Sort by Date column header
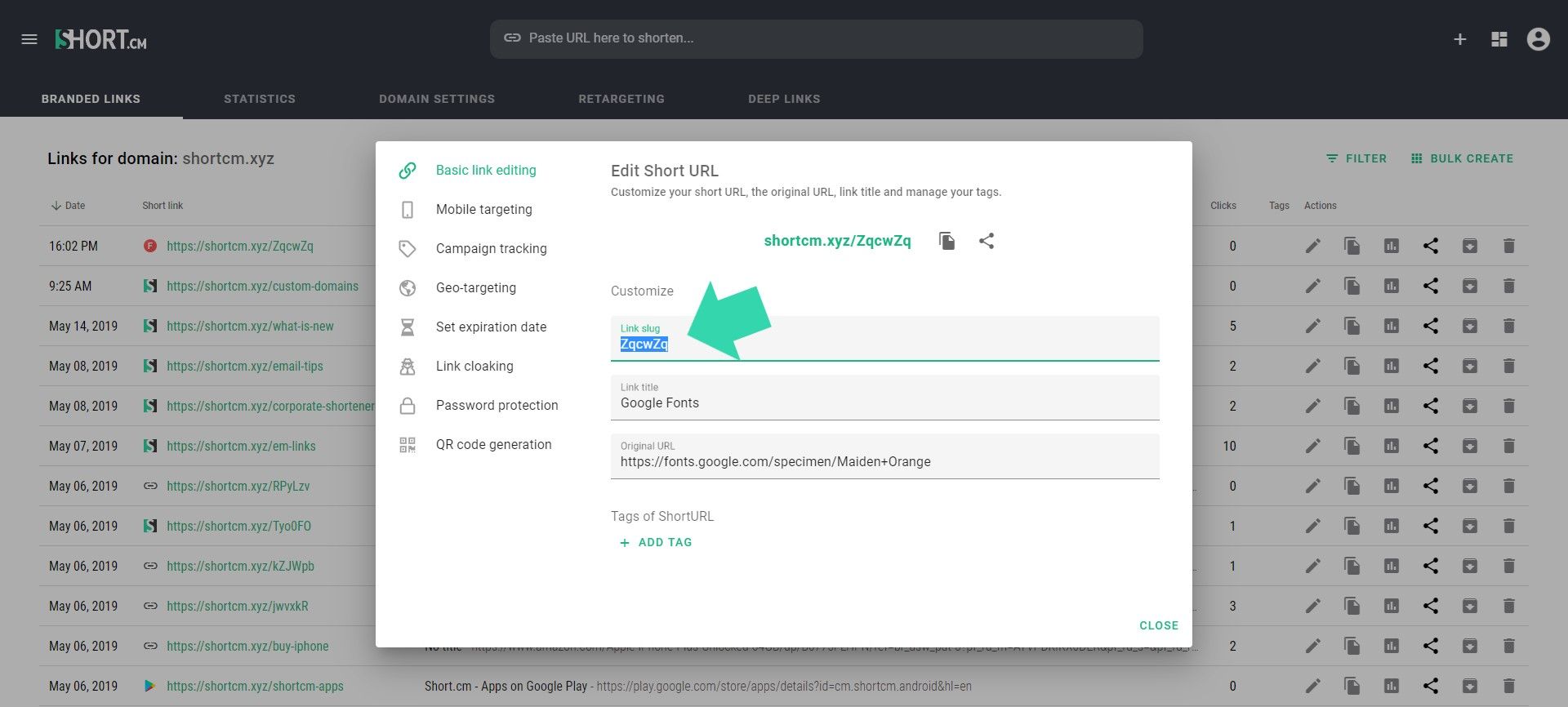This screenshot has width=1568, height=707. tap(68, 206)
